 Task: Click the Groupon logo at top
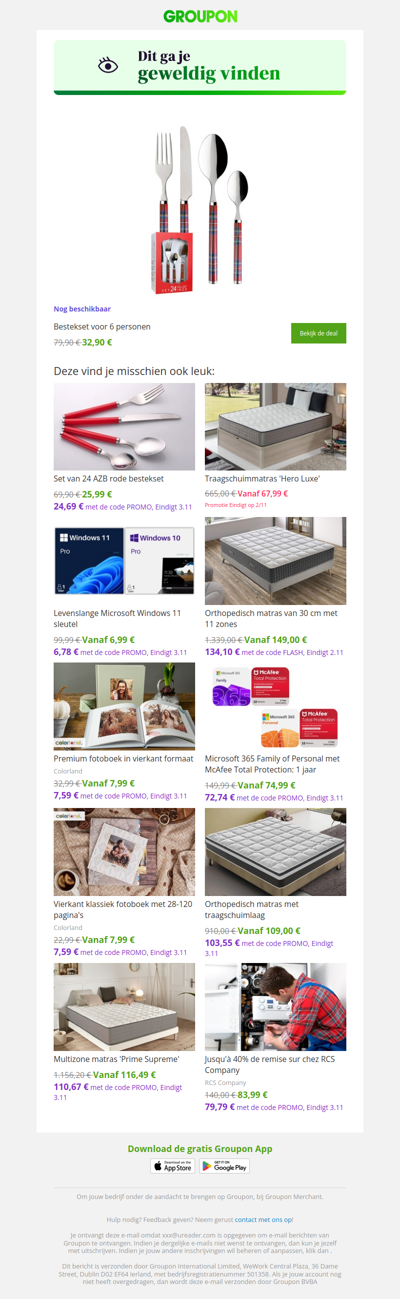(x=200, y=16)
